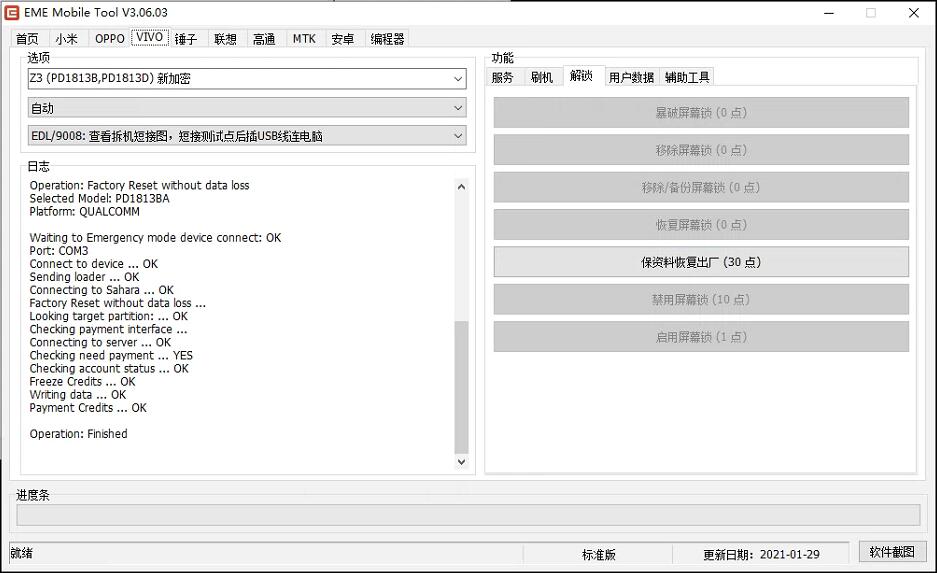Open the 辅助工具 function tab
The height and width of the screenshot is (573, 937).
pyautogui.click(x=687, y=77)
